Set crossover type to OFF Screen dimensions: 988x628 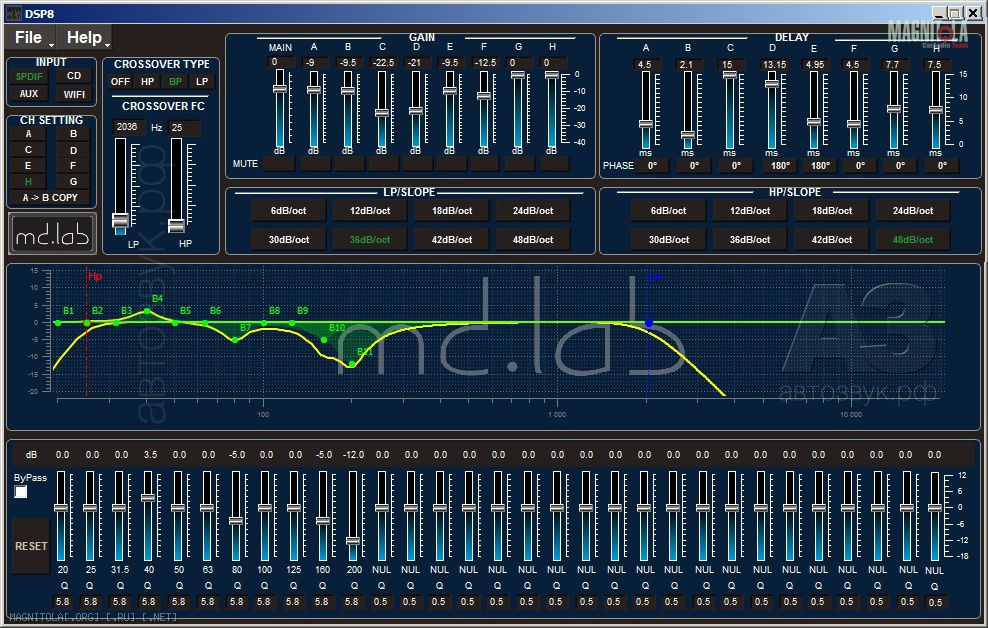(120, 82)
